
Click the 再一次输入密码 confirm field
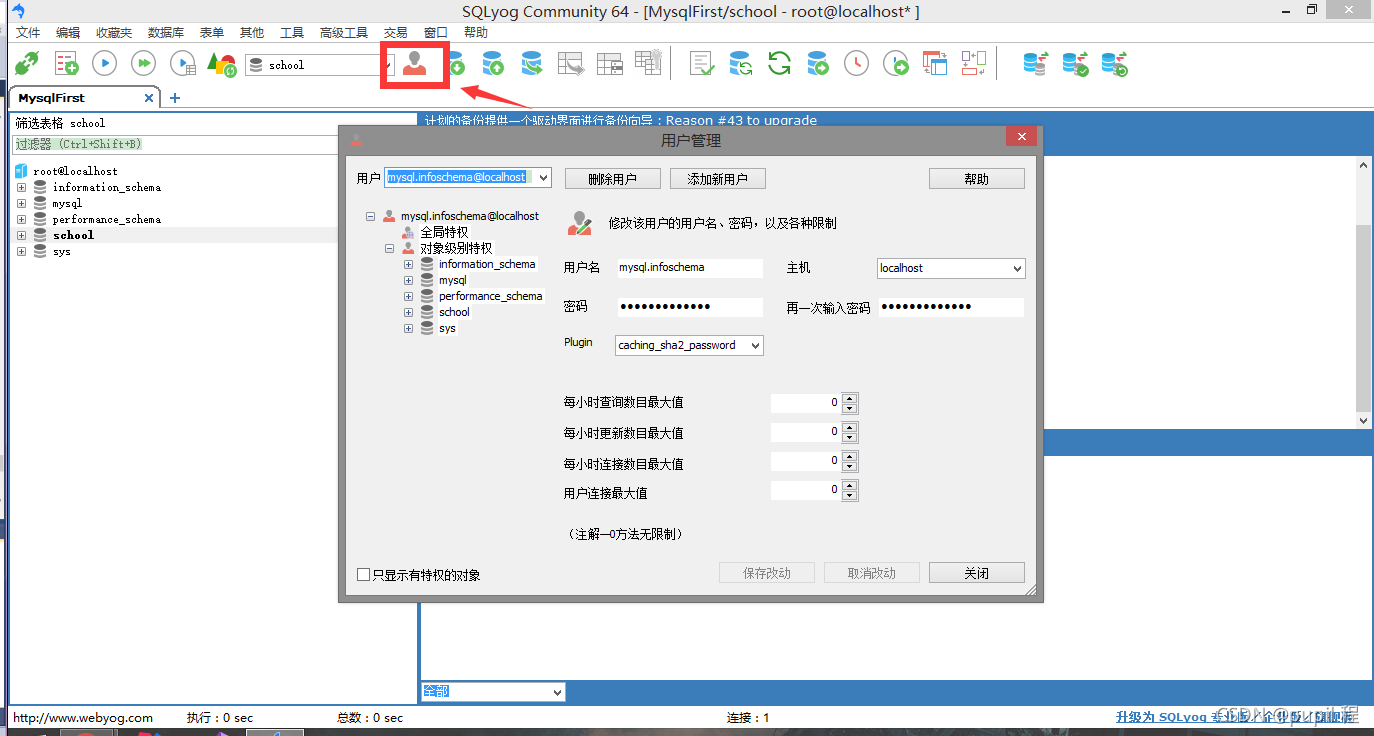pyautogui.click(x=951, y=307)
